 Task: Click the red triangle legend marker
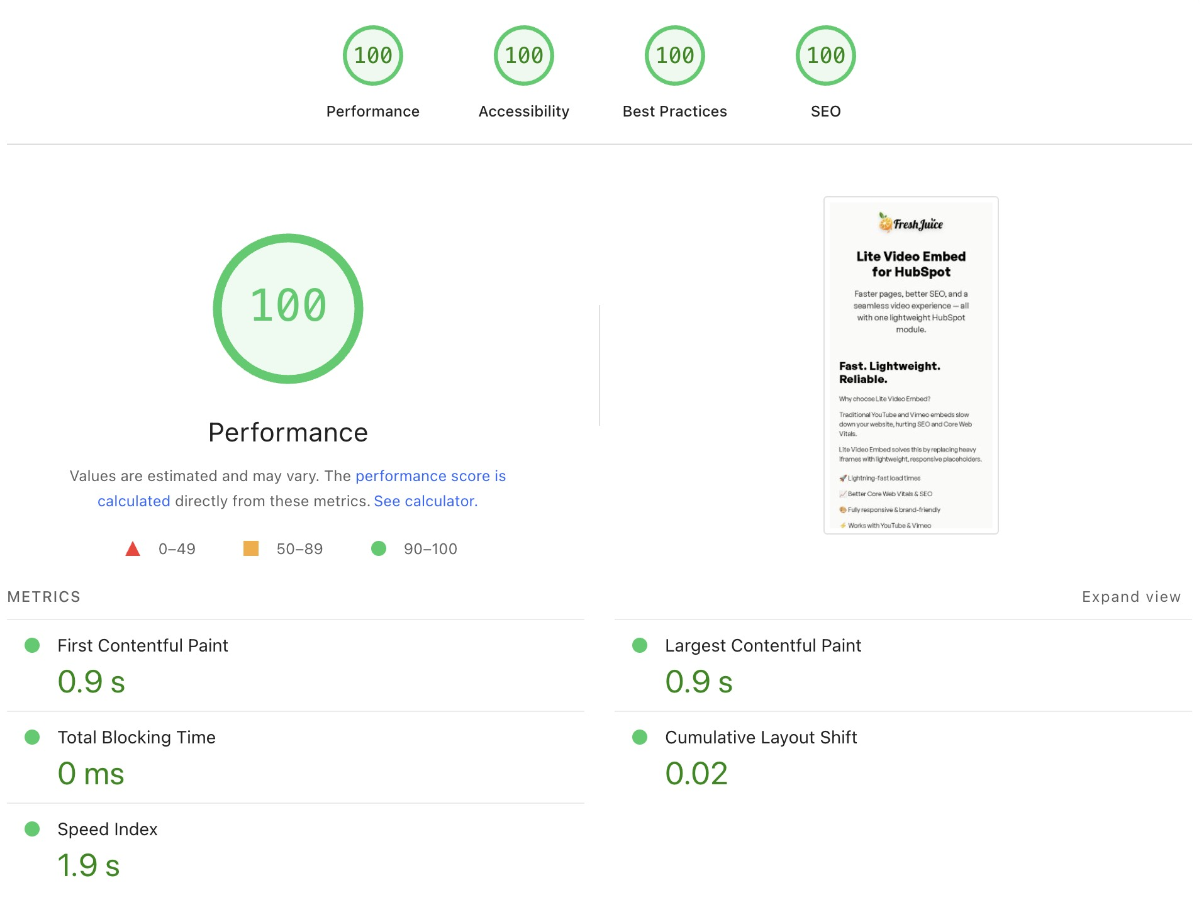click(x=132, y=548)
